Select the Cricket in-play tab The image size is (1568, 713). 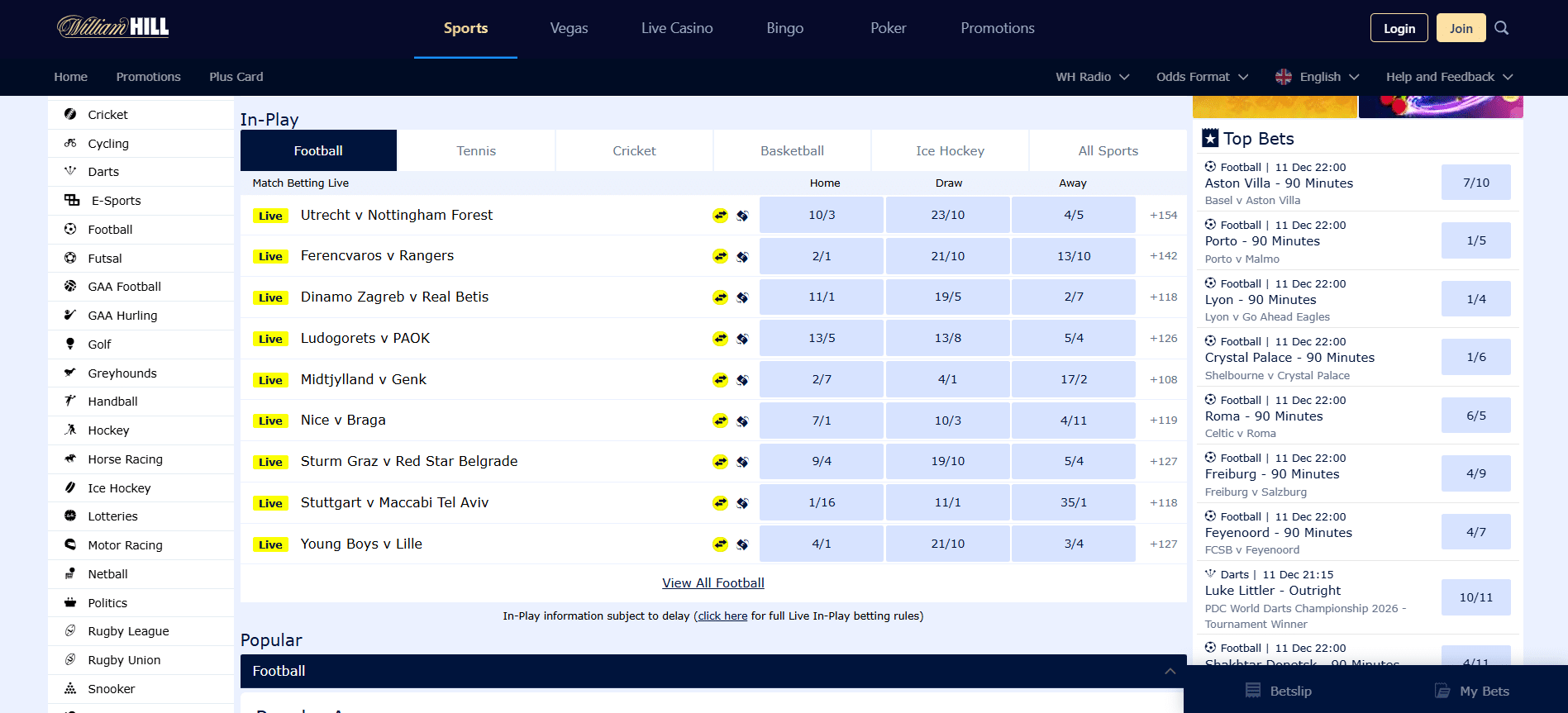(x=634, y=150)
